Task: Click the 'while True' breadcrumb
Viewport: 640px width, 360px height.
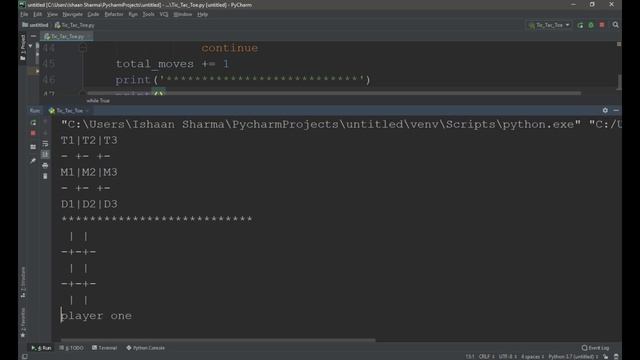Action: point(98,100)
